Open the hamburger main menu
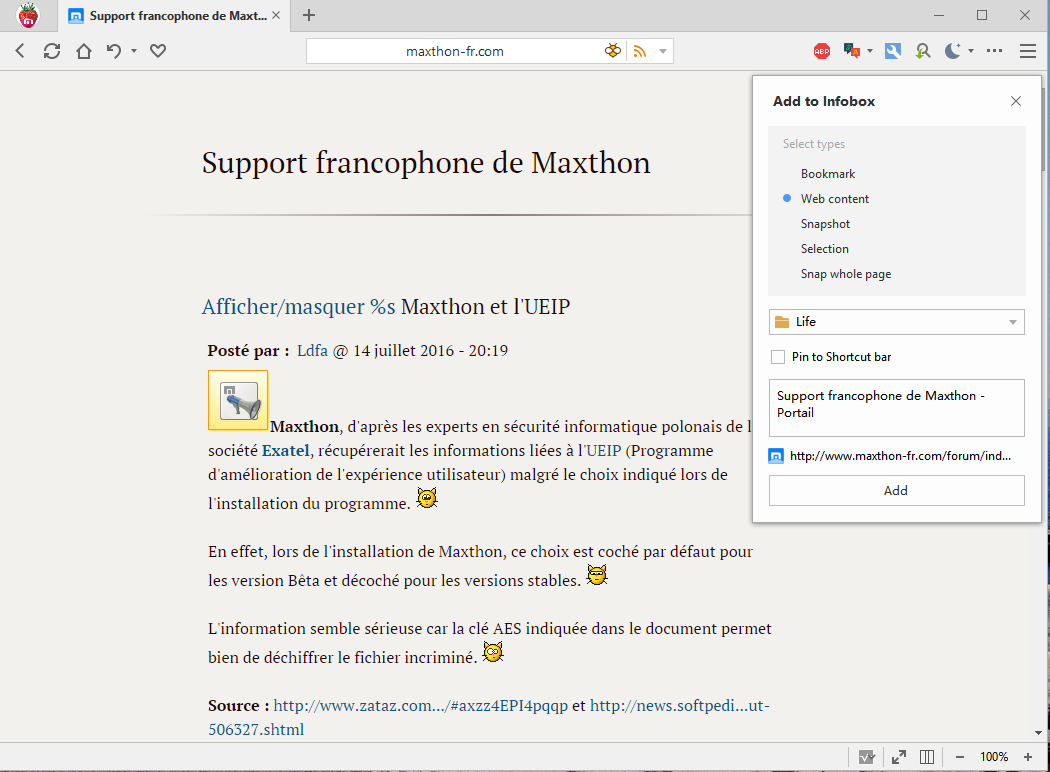Image resolution: width=1050 pixels, height=772 pixels. 1028,51
